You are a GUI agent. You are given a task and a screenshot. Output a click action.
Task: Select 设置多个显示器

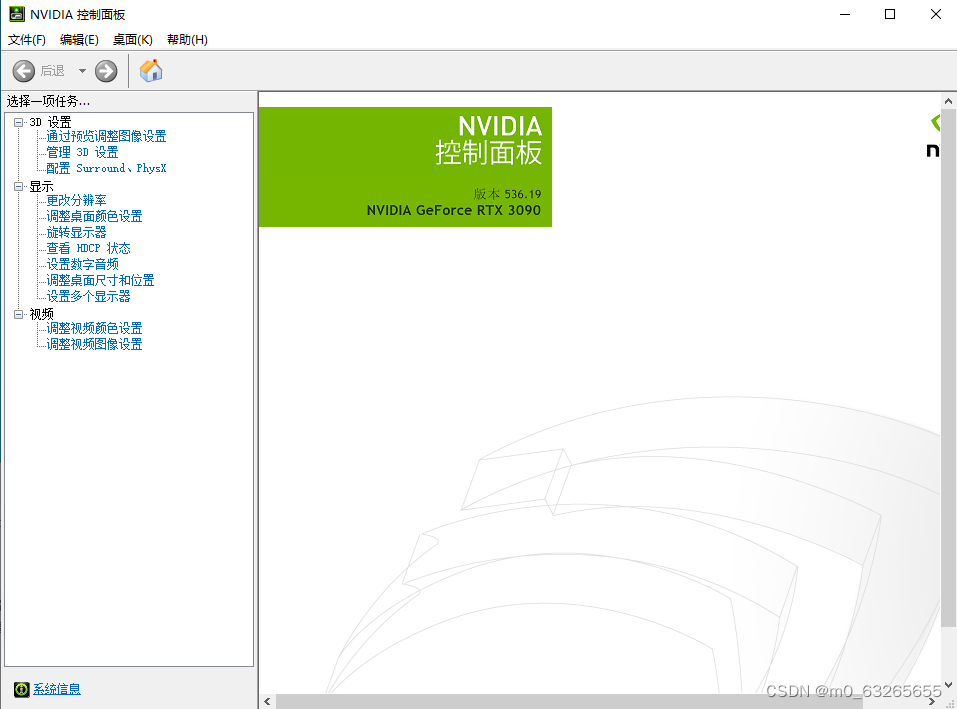tap(88, 297)
